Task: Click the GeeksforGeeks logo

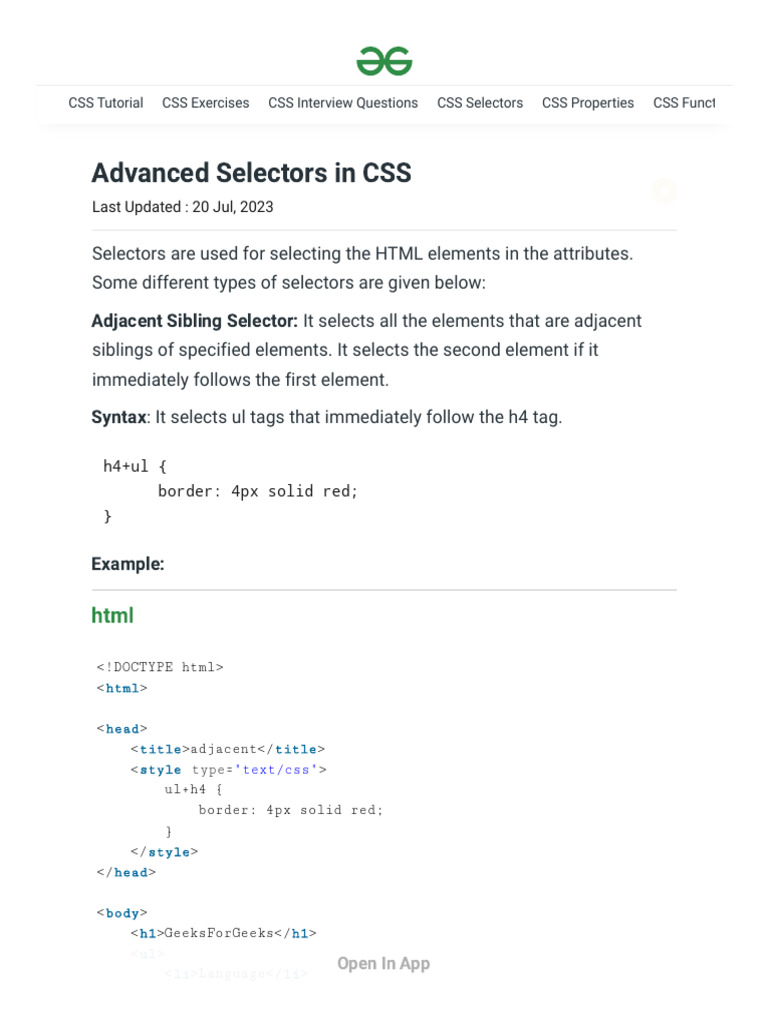Action: point(384,61)
